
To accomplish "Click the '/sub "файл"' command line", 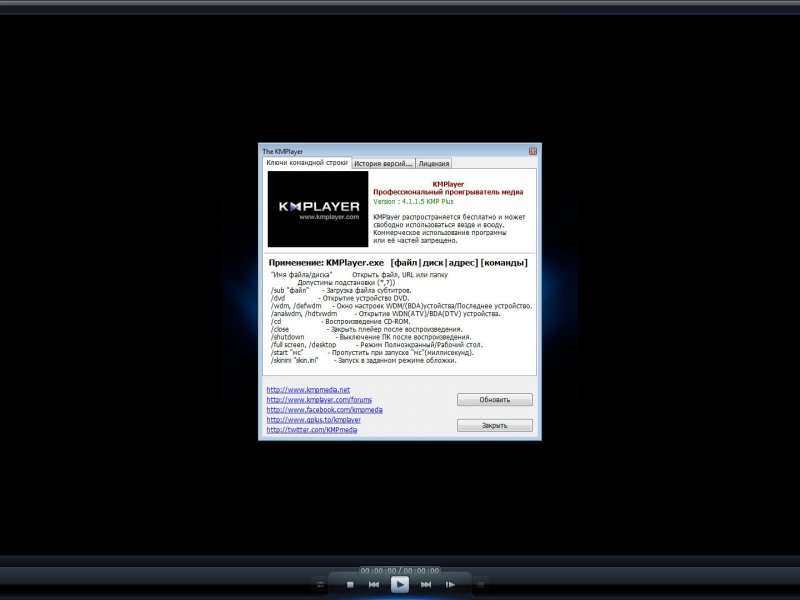I will (341, 290).
